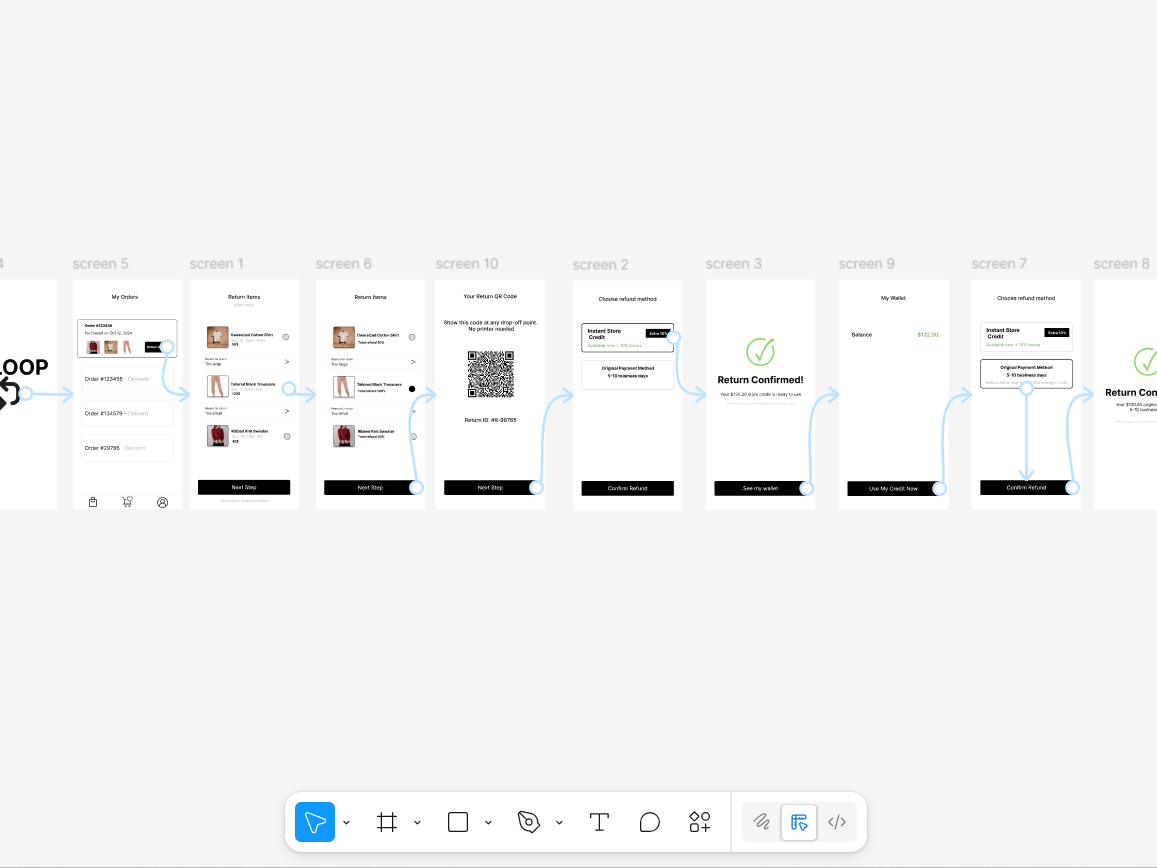
Task: Switch to Design mode
Action: (x=799, y=822)
